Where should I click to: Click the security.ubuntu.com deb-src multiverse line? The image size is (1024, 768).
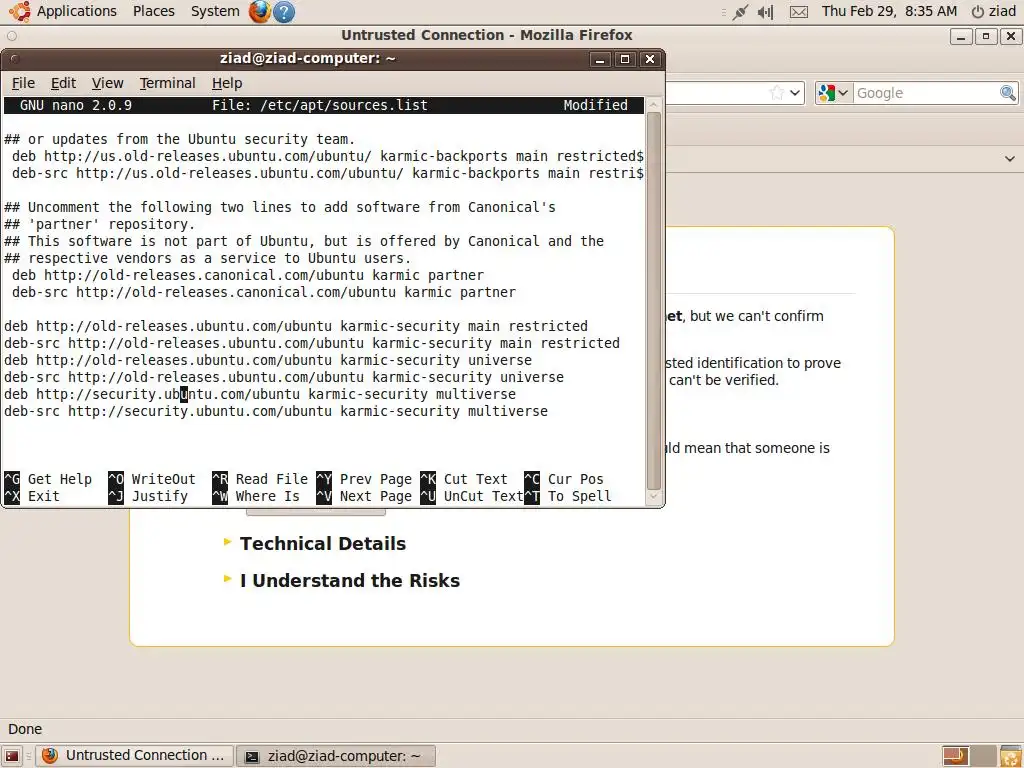point(276,411)
